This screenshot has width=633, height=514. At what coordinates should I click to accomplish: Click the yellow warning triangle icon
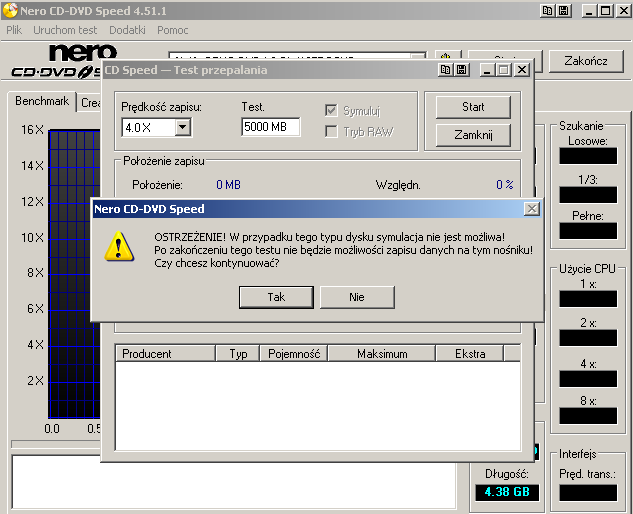[119, 246]
